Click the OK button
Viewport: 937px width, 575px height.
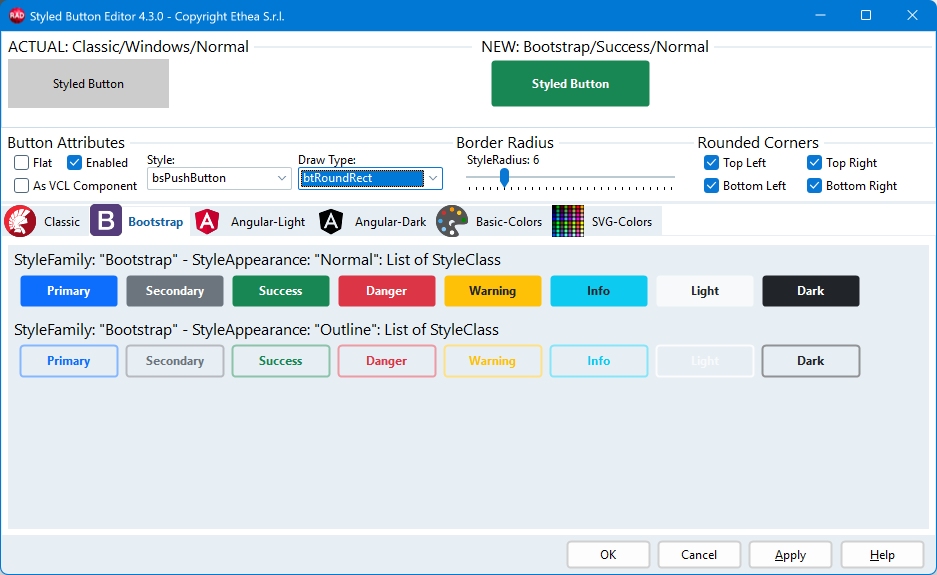click(x=608, y=555)
